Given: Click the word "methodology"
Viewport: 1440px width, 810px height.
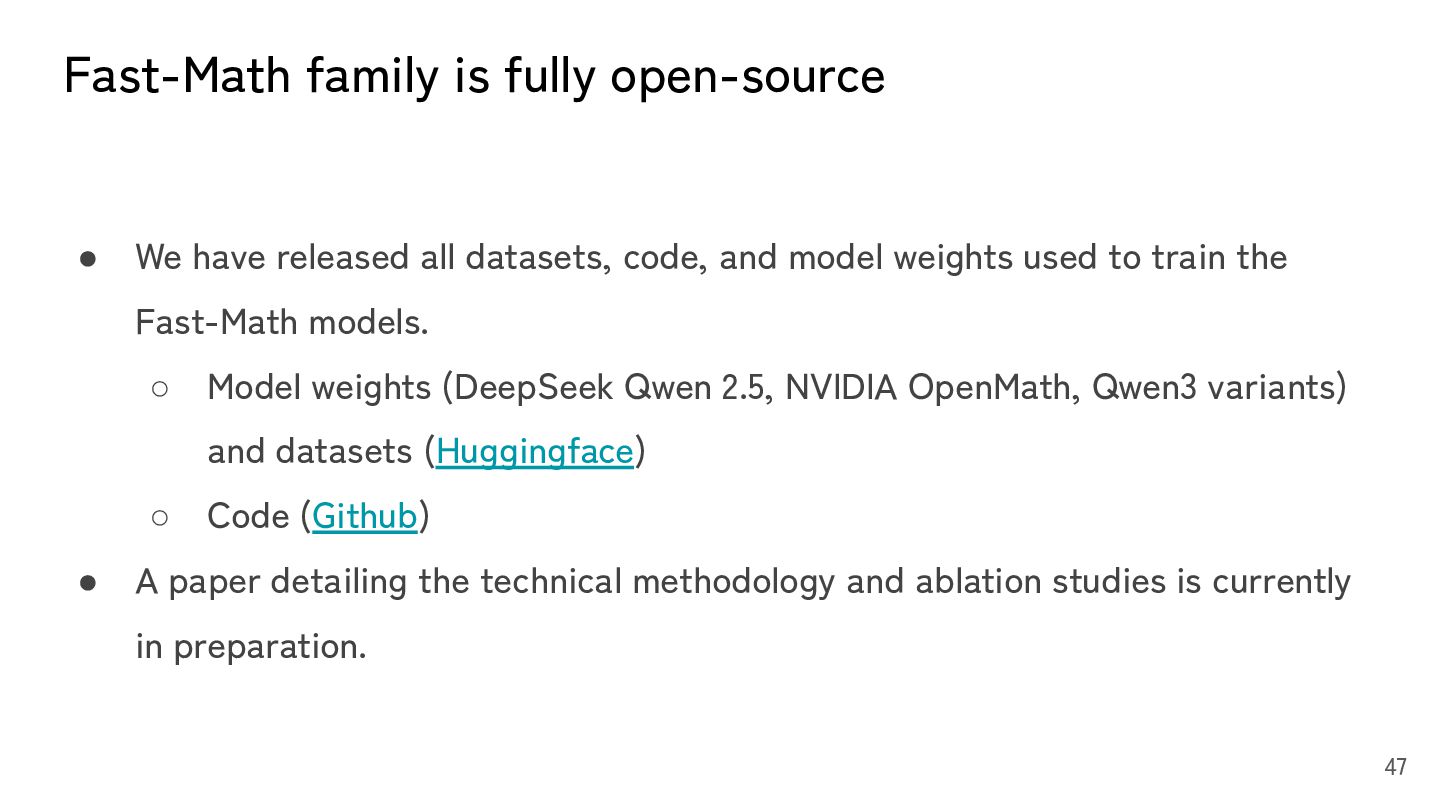Looking at the screenshot, I should [x=732, y=582].
